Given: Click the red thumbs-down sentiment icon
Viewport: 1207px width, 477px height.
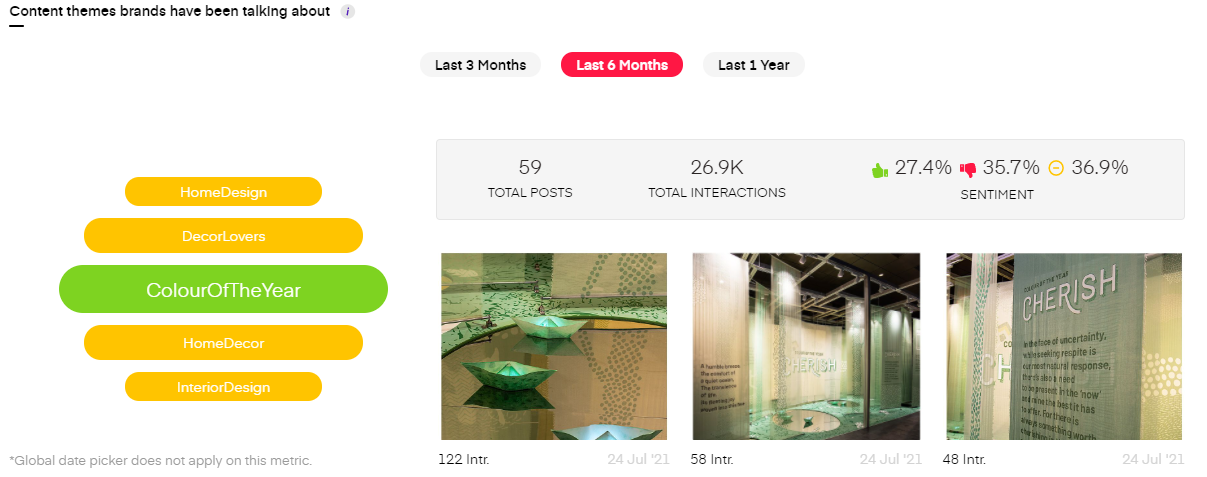Looking at the screenshot, I should (968, 169).
